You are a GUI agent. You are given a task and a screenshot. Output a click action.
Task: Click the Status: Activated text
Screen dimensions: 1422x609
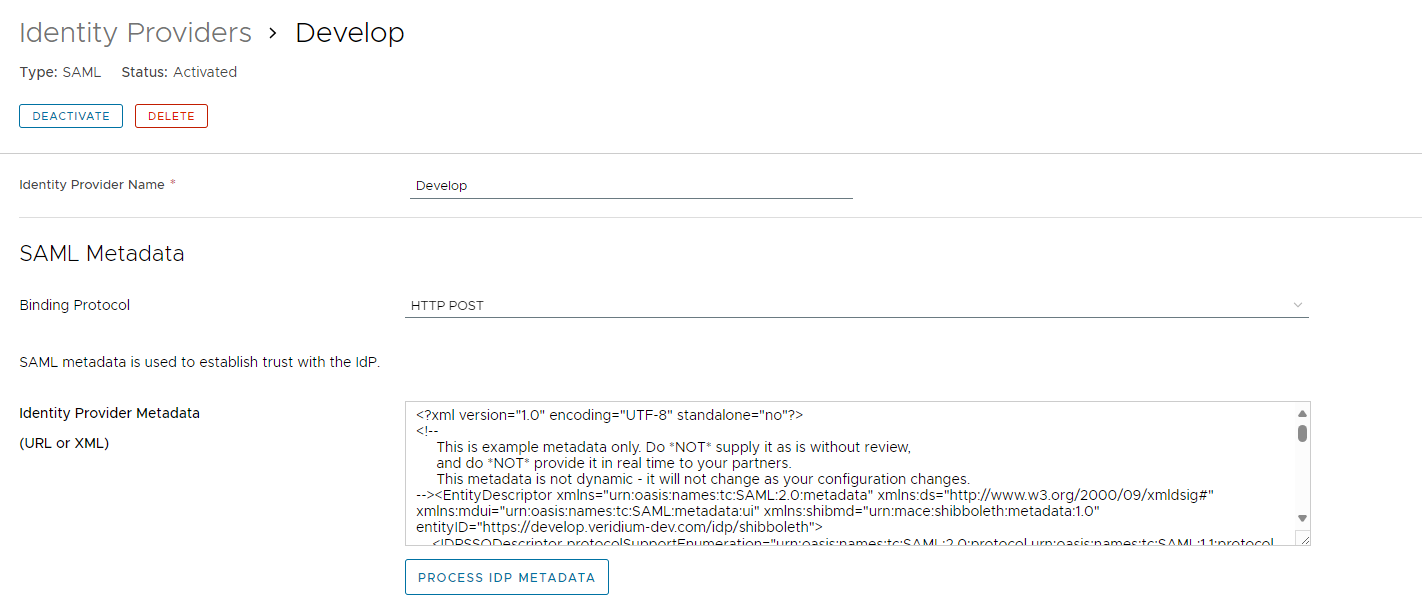[x=179, y=72]
